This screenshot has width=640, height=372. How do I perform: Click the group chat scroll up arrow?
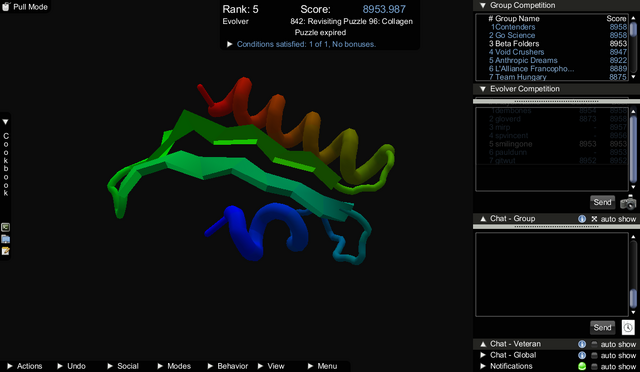(x=633, y=237)
